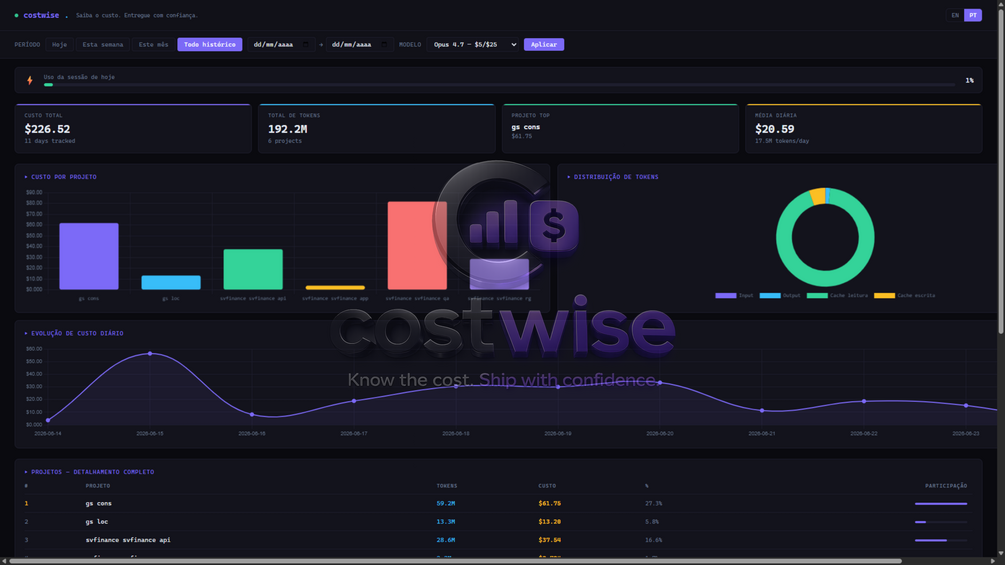Image resolution: width=1005 pixels, height=565 pixels.
Task: Toggle Output series in donut legend
Action: click(780, 295)
